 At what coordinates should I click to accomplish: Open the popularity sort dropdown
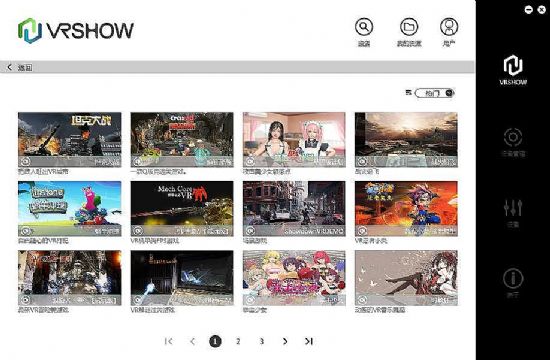(435, 93)
